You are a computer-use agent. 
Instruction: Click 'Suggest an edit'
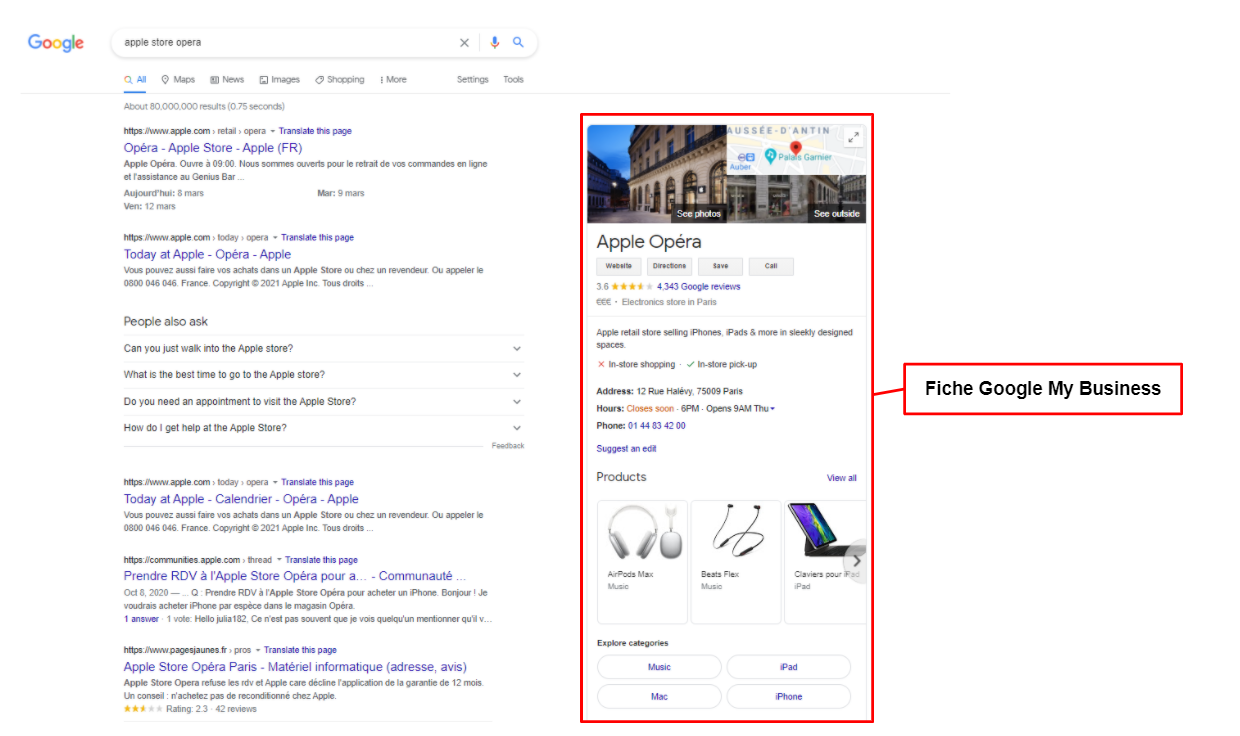(626, 449)
